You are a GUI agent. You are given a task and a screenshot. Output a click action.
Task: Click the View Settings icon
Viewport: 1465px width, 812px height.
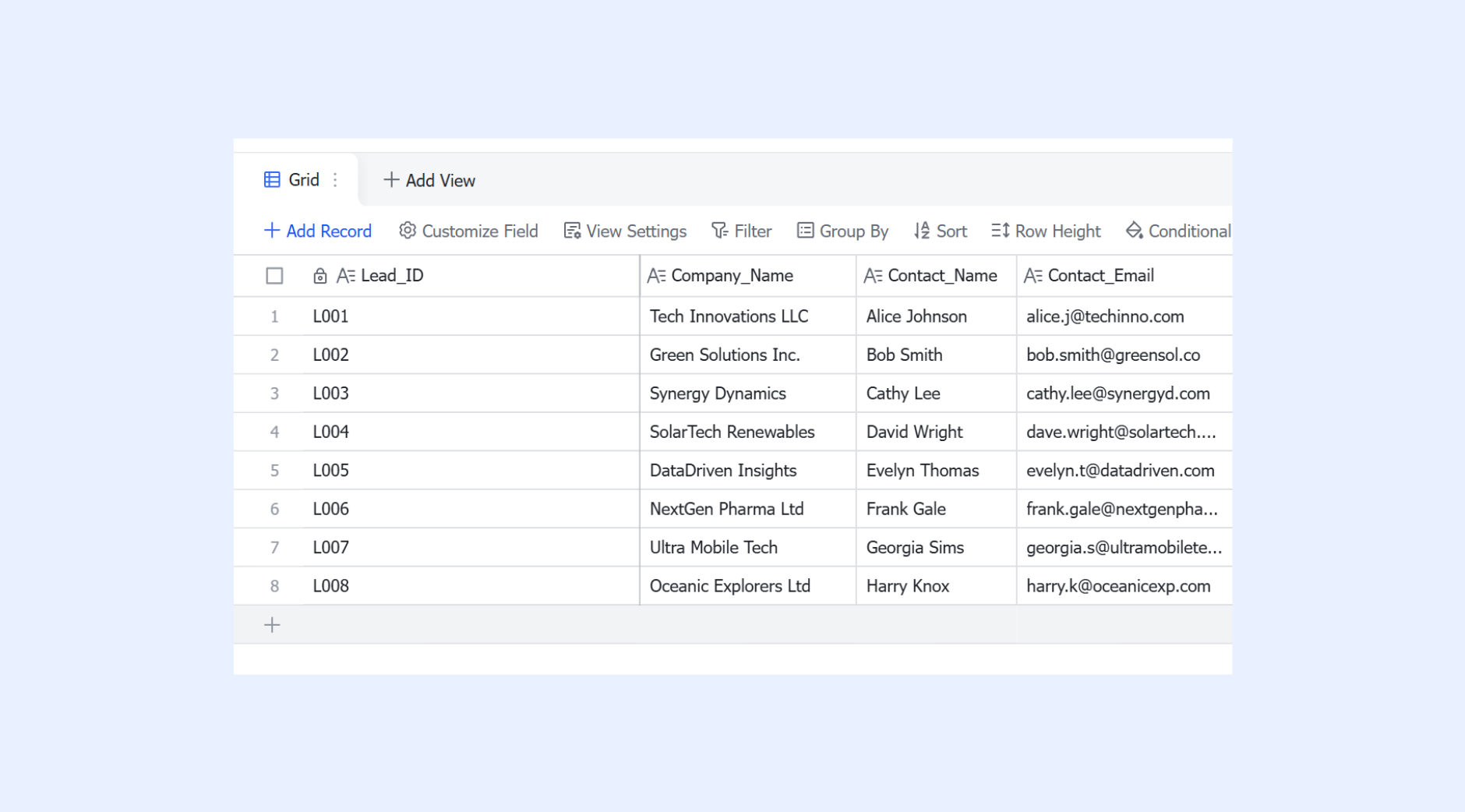tap(572, 231)
